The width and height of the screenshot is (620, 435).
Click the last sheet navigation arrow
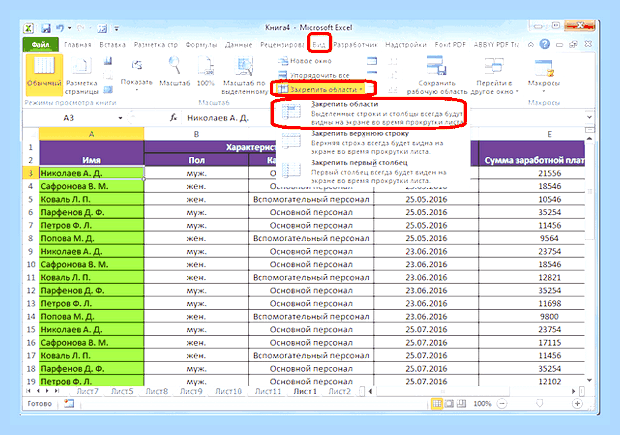coord(57,391)
